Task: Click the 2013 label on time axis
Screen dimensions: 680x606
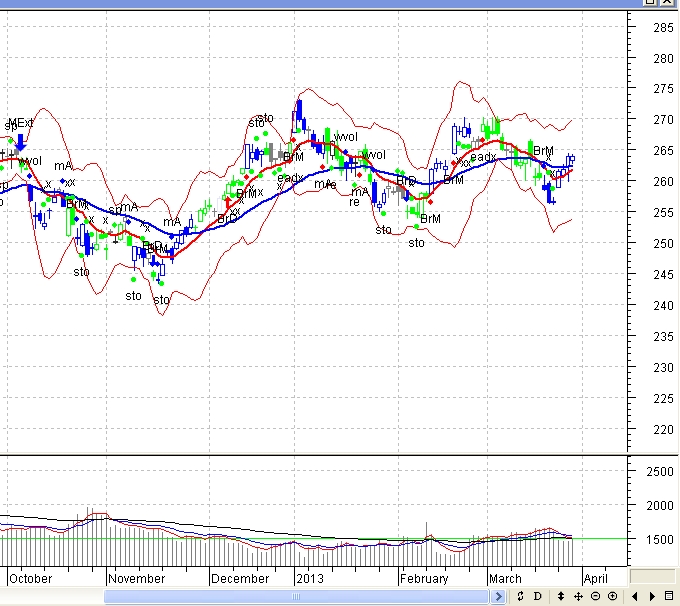Action: point(310,578)
